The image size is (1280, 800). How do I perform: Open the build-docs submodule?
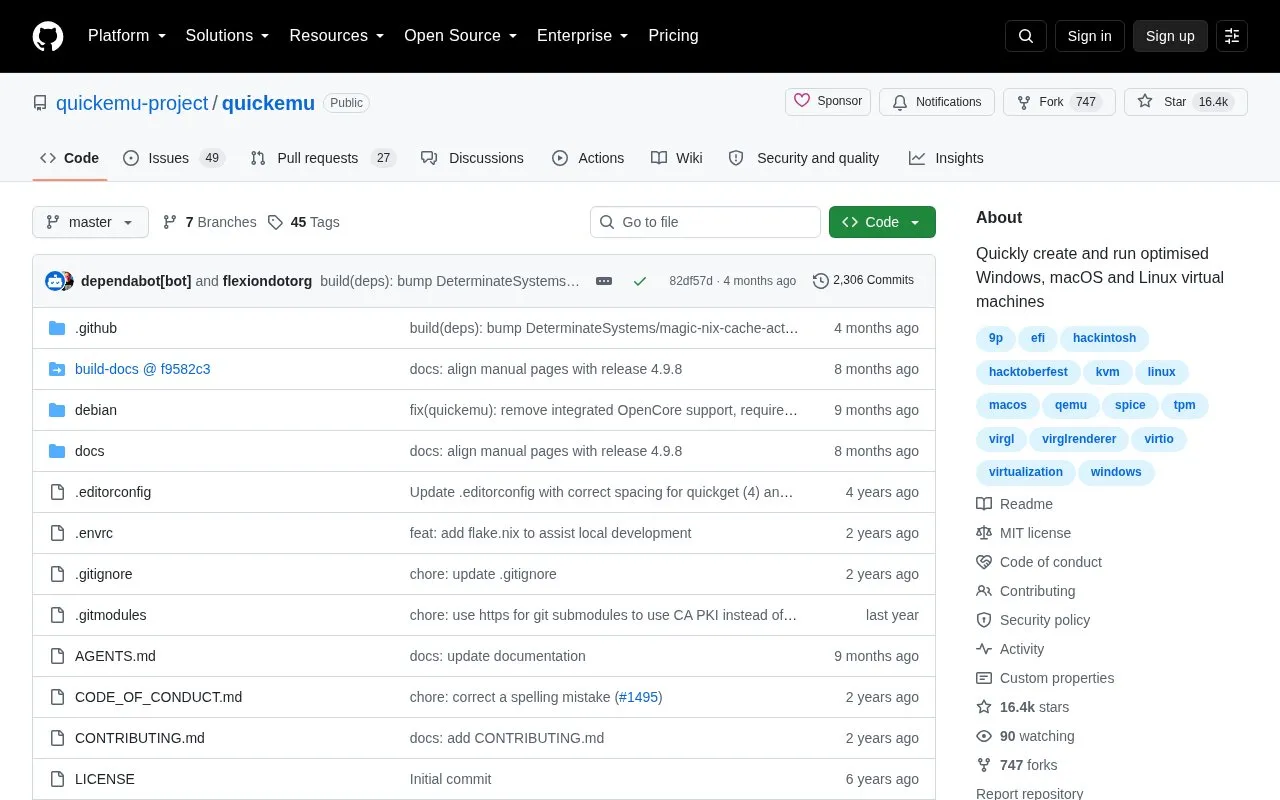[142, 369]
